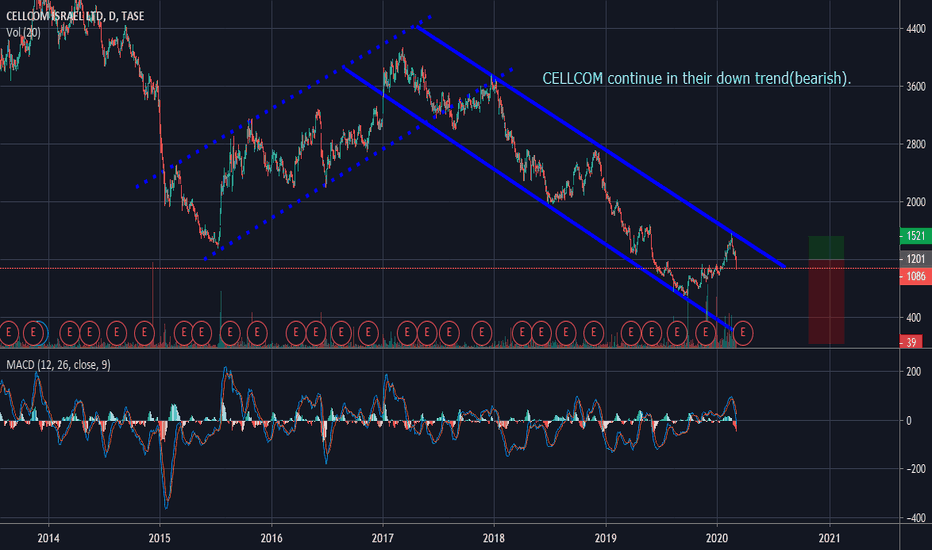Click the 3600 price axis value

tap(916, 86)
